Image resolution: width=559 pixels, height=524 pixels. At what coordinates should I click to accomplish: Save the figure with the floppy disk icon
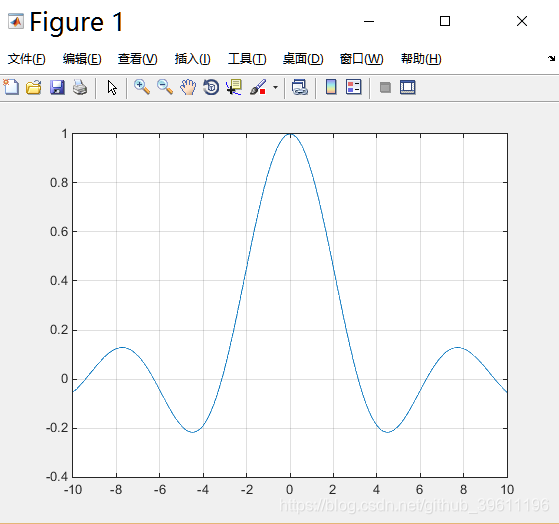pos(57,87)
